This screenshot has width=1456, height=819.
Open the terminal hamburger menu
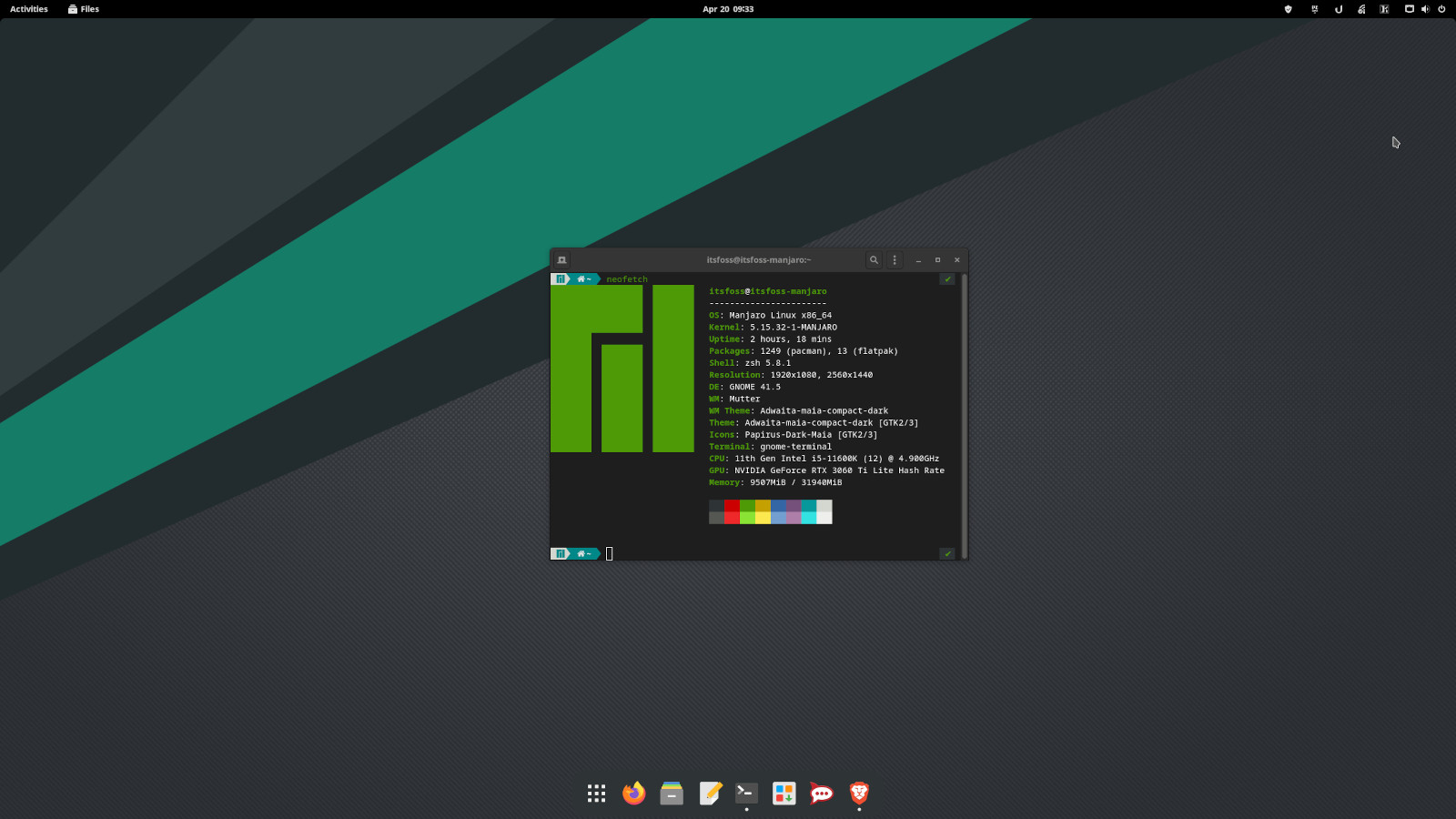coord(895,259)
